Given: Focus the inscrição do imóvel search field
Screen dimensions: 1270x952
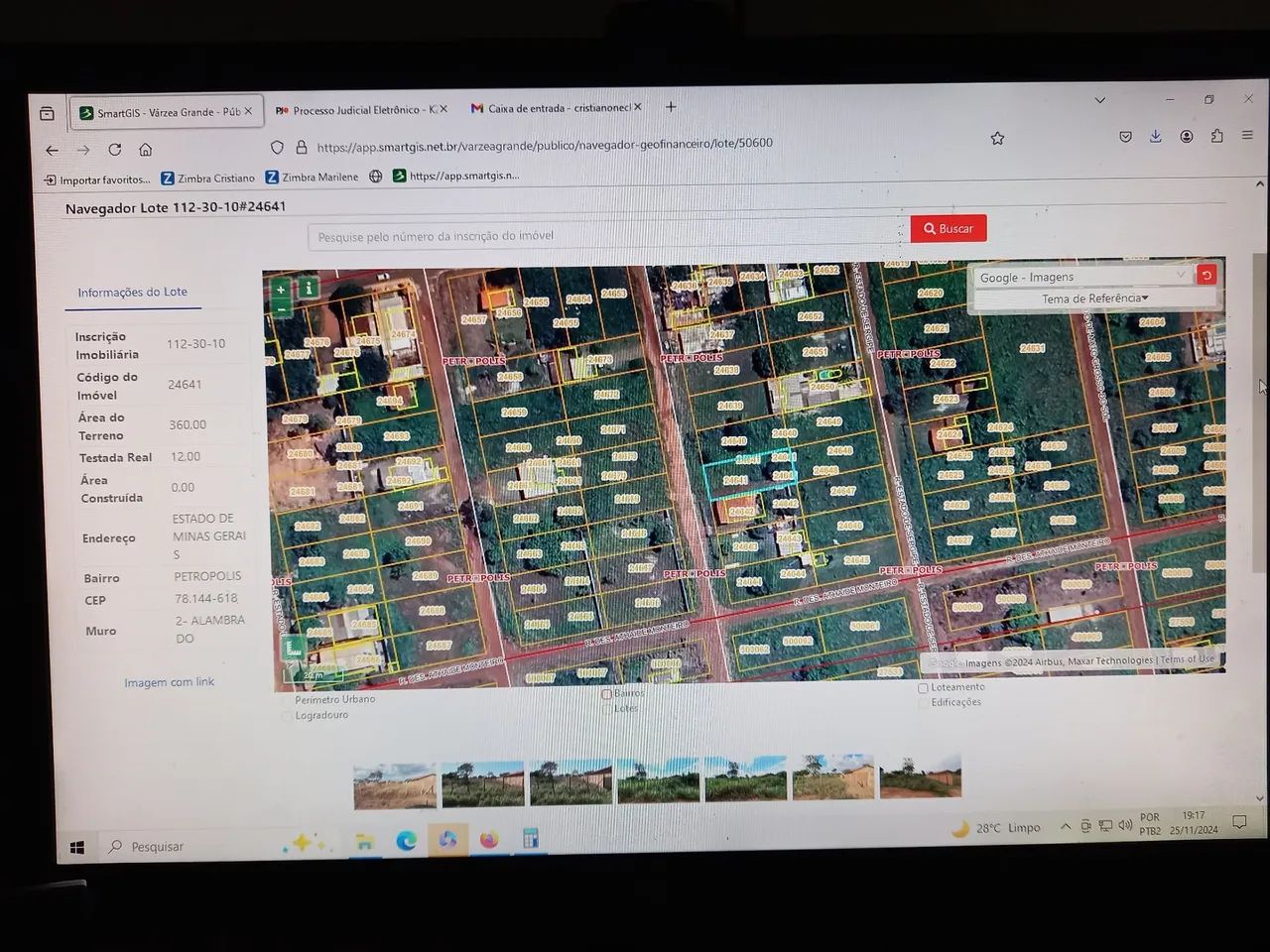Looking at the screenshot, I should tap(608, 235).
